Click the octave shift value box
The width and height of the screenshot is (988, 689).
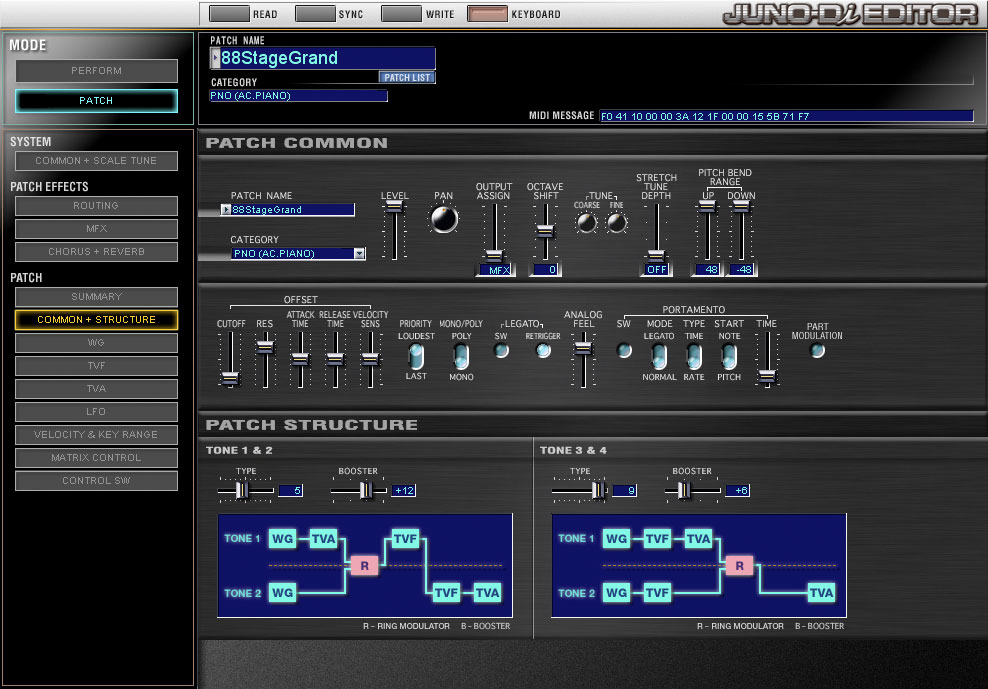545,270
